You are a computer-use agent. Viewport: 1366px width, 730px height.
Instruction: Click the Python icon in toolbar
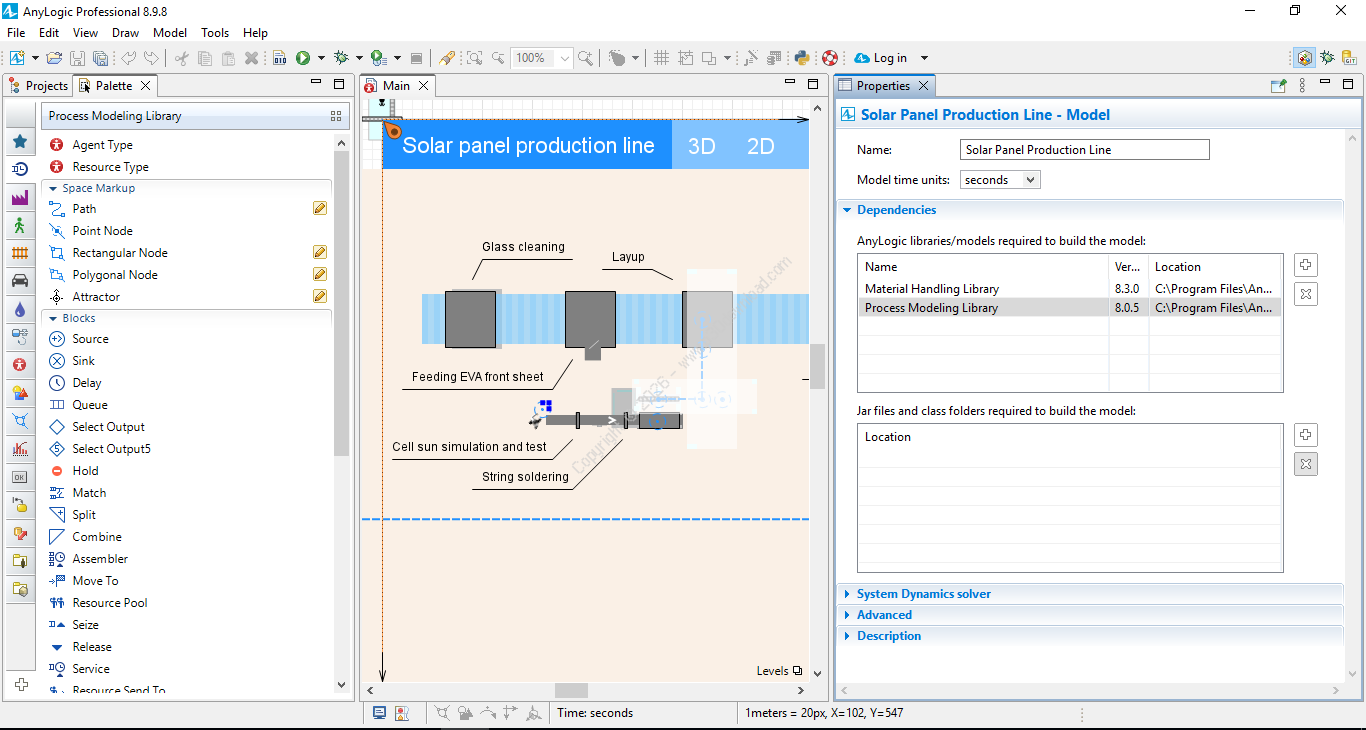802,58
